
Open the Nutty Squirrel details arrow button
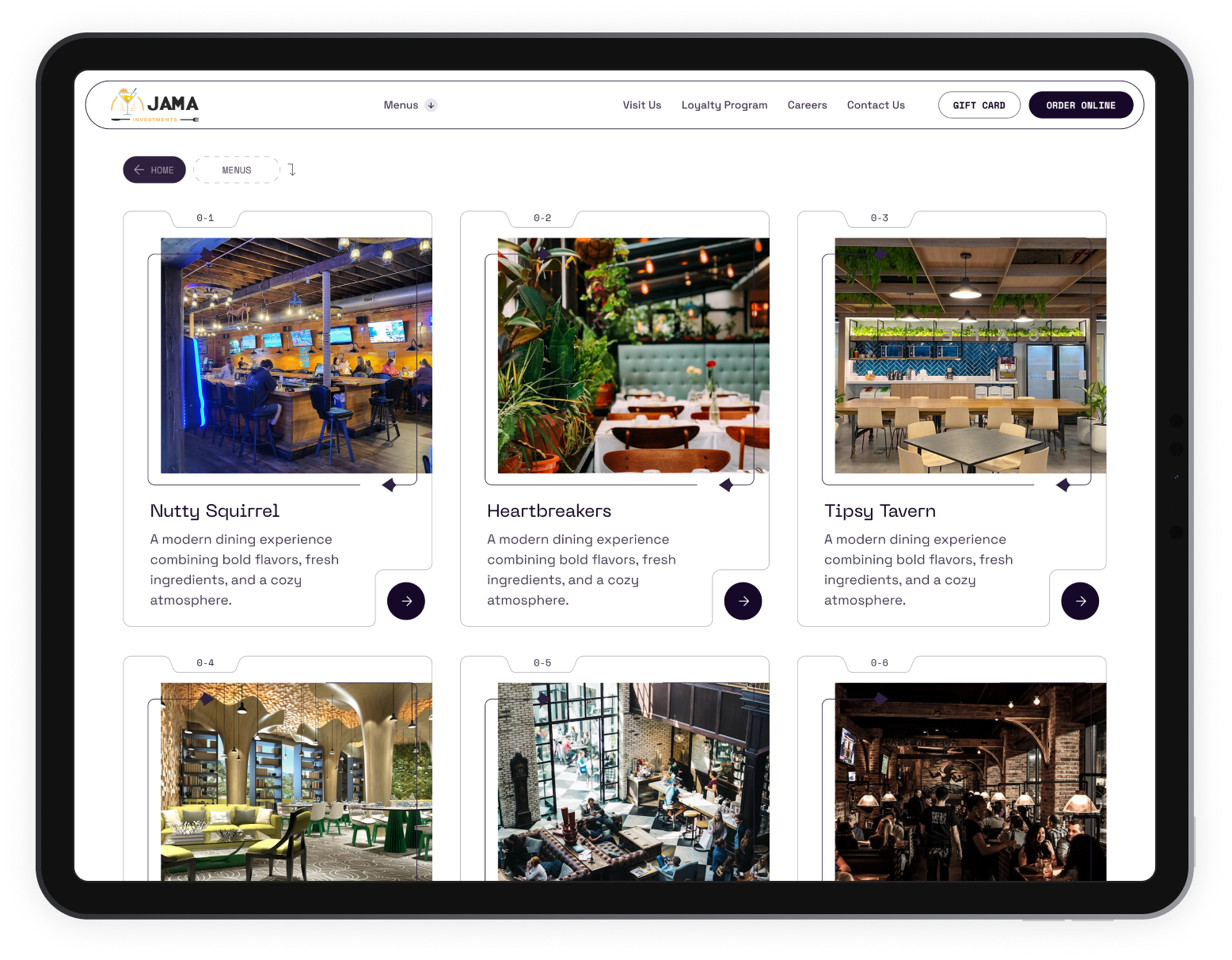point(405,601)
